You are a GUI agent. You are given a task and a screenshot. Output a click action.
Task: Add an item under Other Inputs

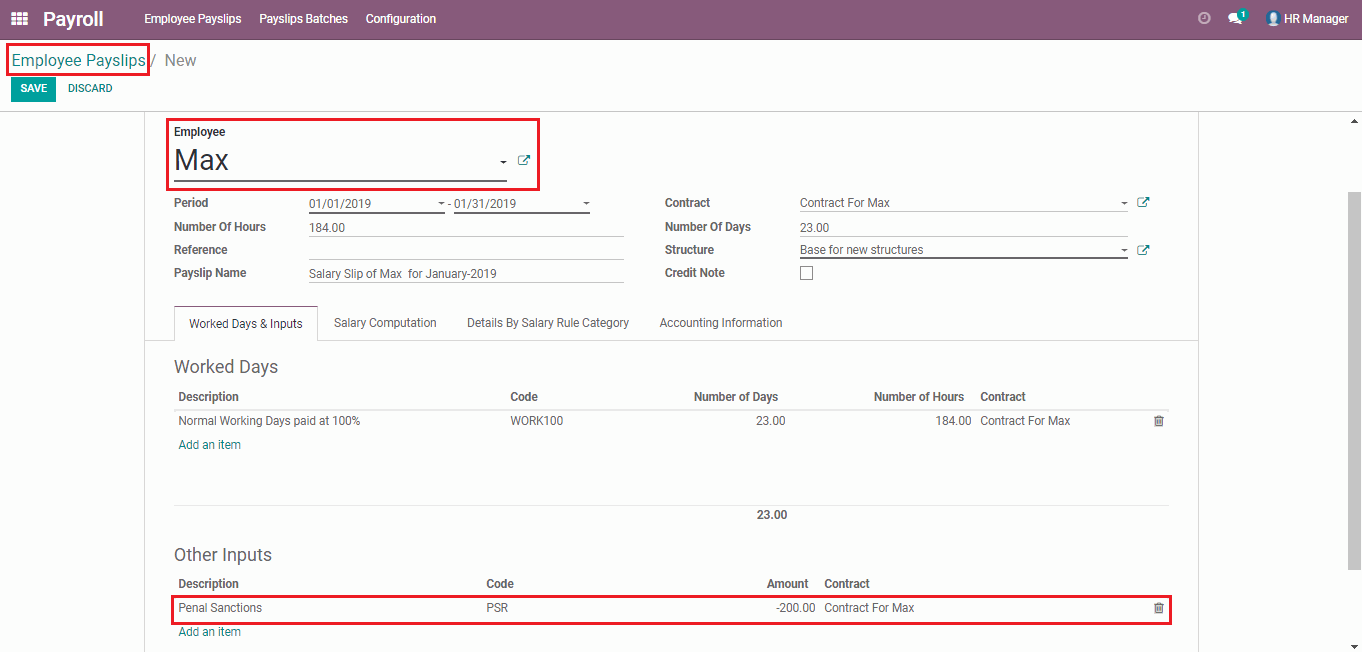coord(210,632)
